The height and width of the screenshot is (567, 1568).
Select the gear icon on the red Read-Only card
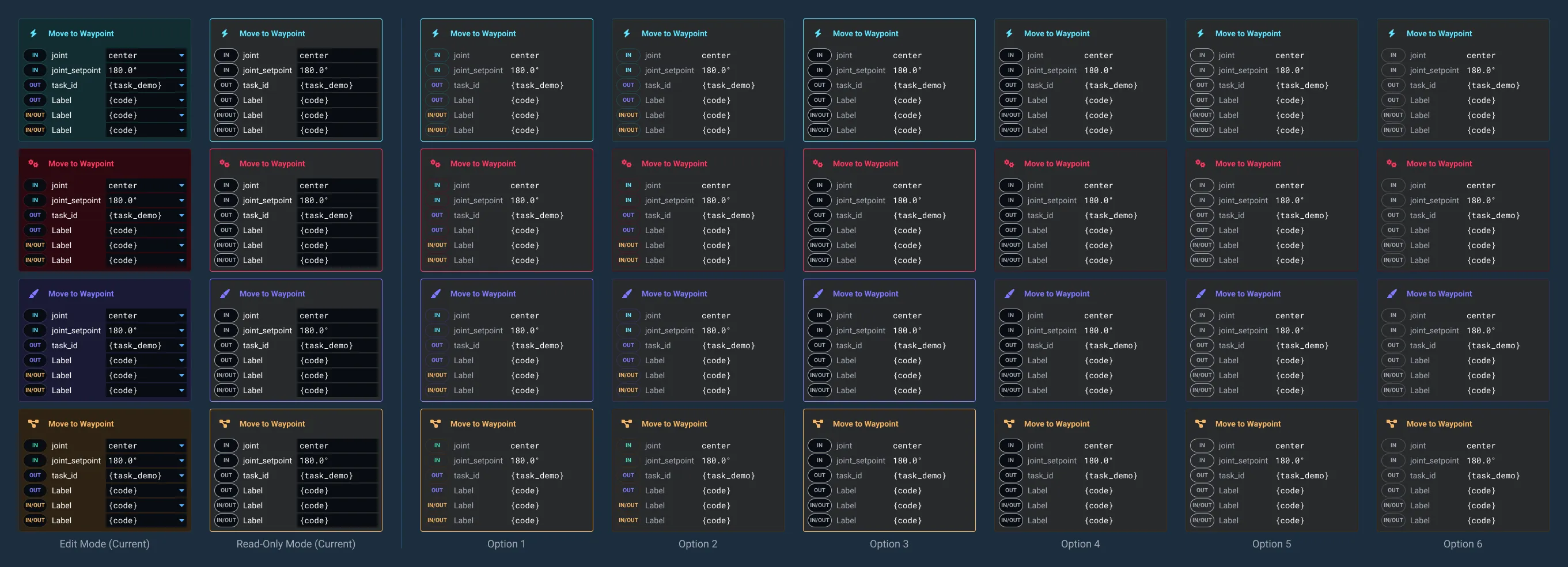pyautogui.click(x=226, y=163)
